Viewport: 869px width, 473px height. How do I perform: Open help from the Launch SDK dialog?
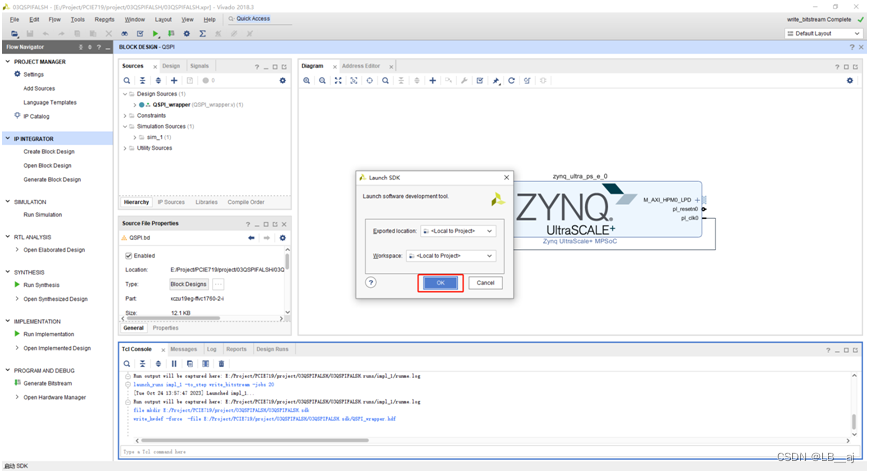371,283
